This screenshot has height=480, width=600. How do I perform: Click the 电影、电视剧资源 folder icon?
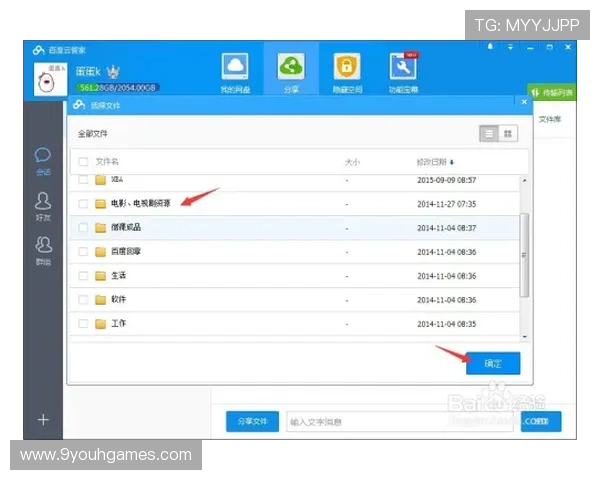(x=100, y=204)
